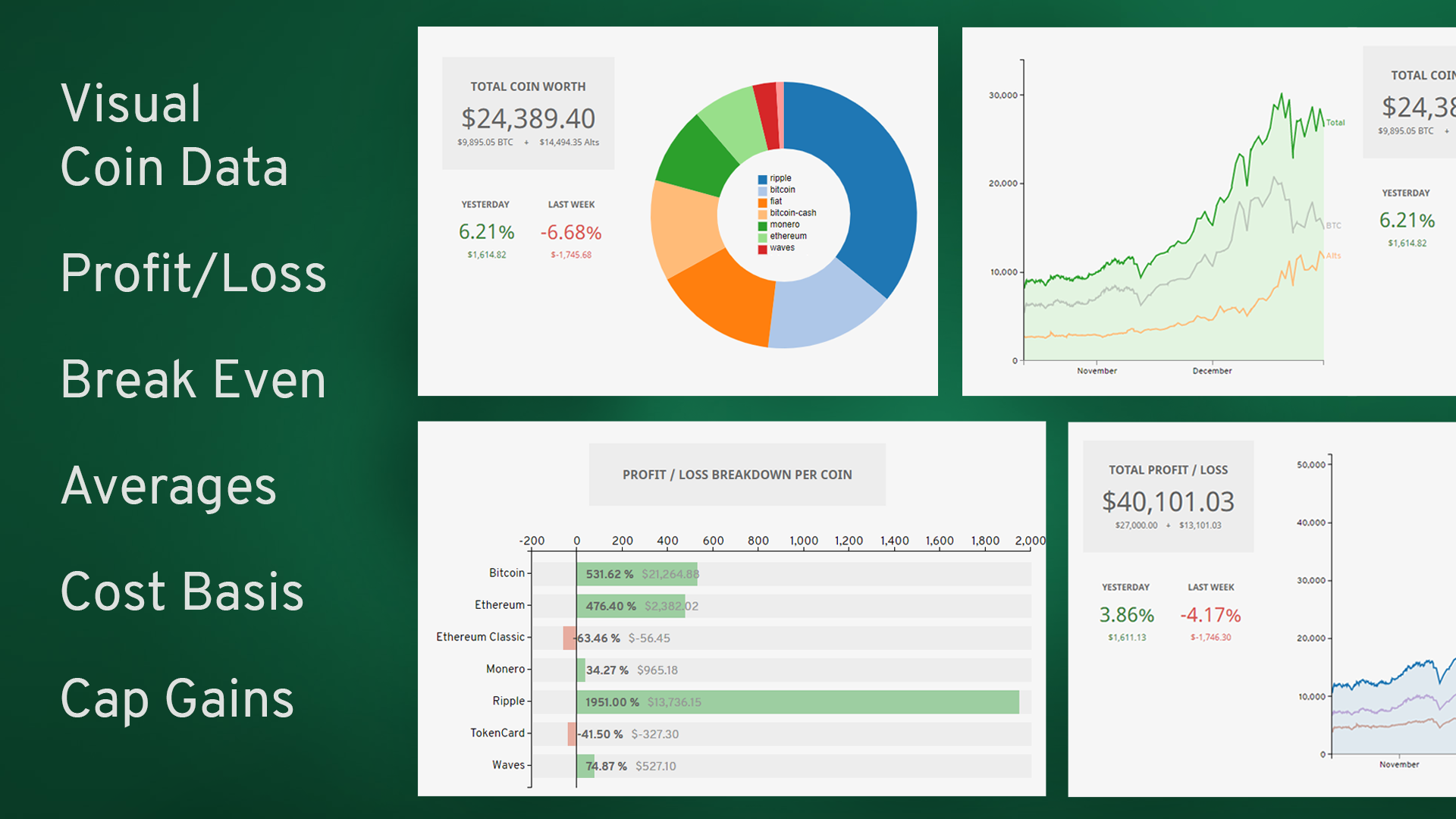Select the TOTAL COIN WORTH summary card
This screenshot has width=1456, height=819.
(527, 112)
